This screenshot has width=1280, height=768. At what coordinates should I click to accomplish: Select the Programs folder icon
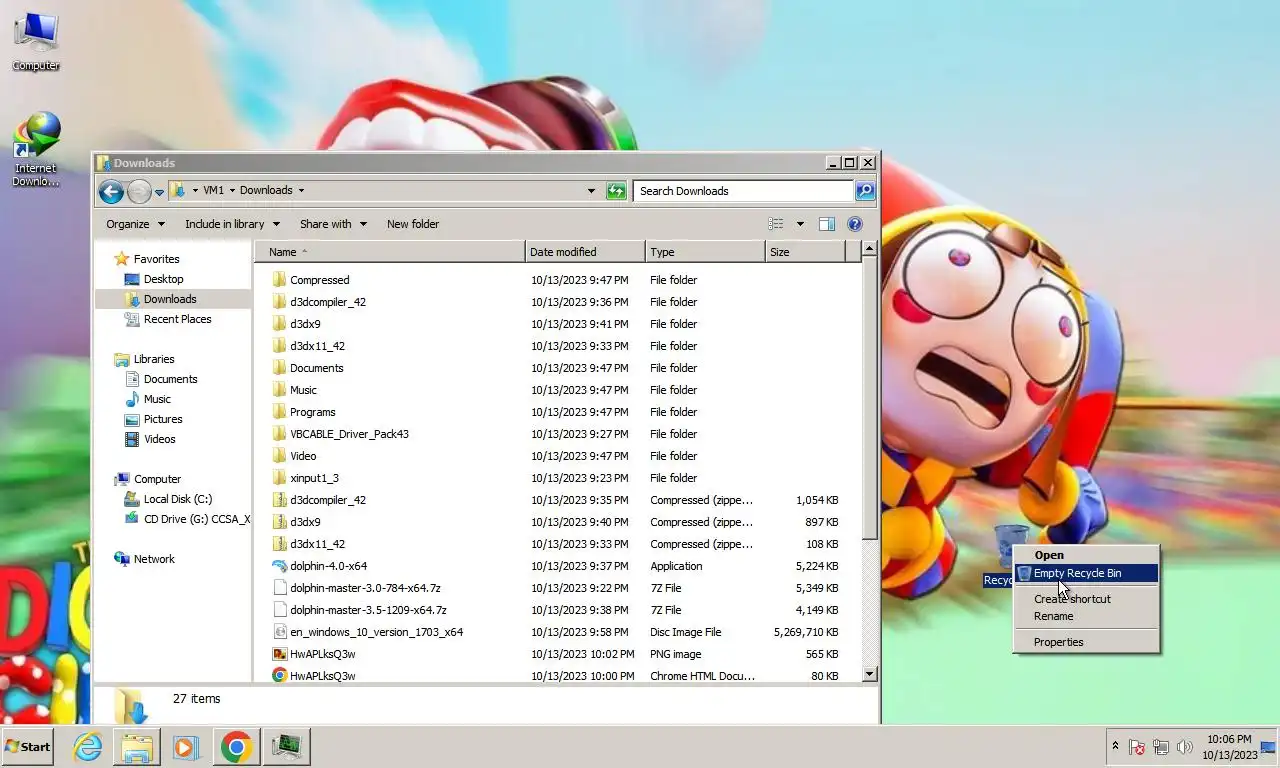click(280, 412)
